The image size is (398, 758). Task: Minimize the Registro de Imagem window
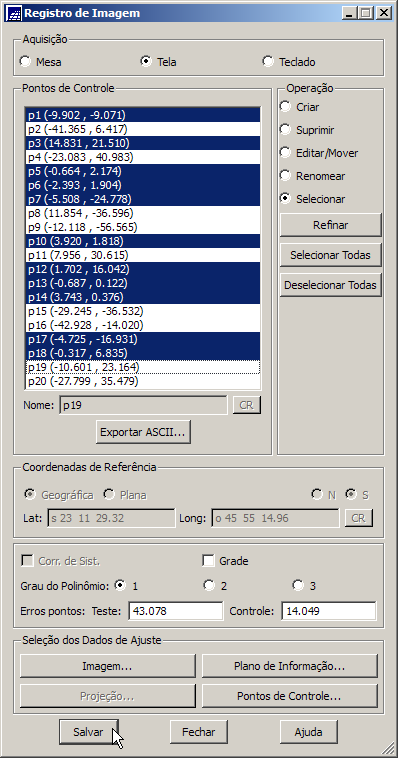349,14
